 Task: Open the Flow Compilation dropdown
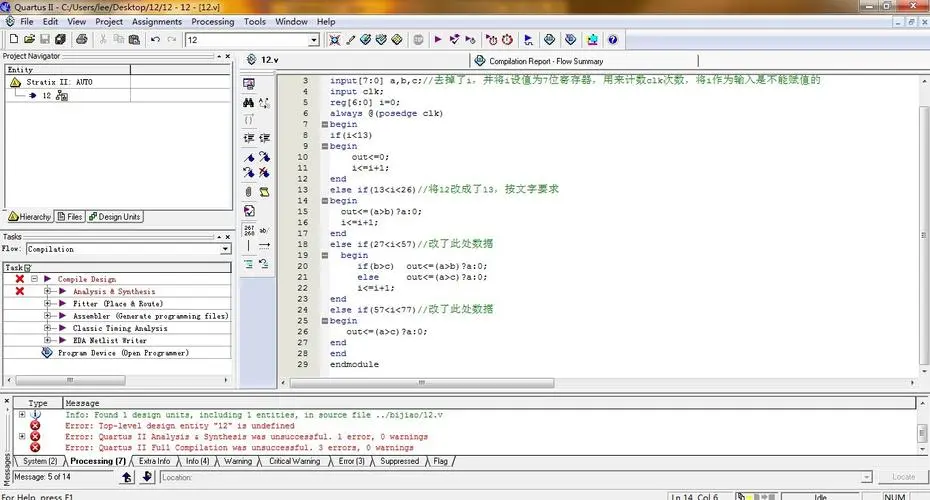(225, 249)
